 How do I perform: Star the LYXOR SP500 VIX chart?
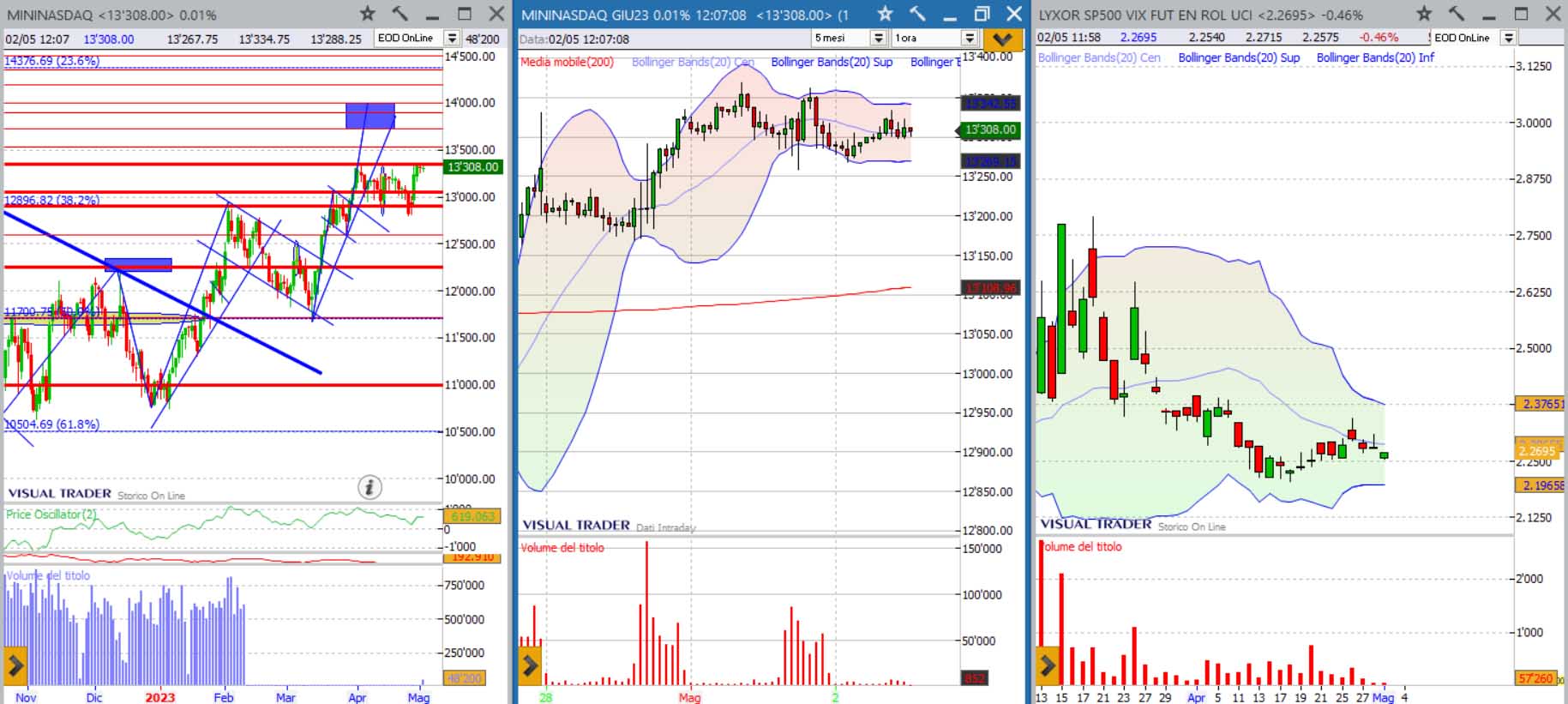point(1424,14)
